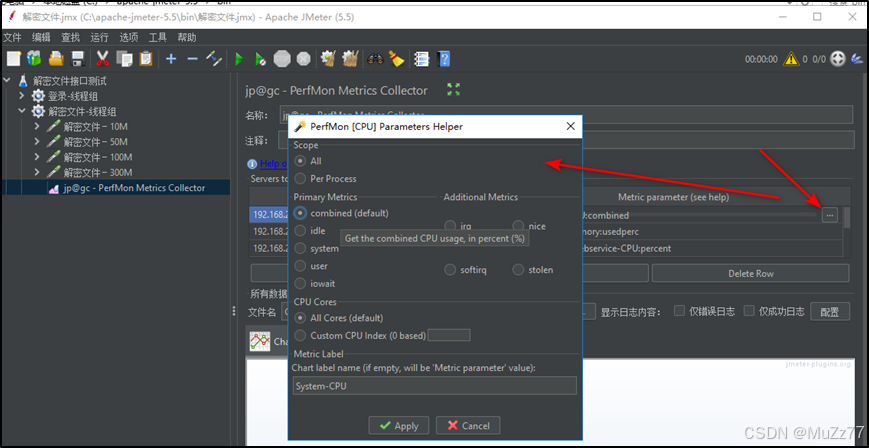Click the Cut scissors icon
This screenshot has height=448, width=869.
pyautogui.click(x=103, y=59)
